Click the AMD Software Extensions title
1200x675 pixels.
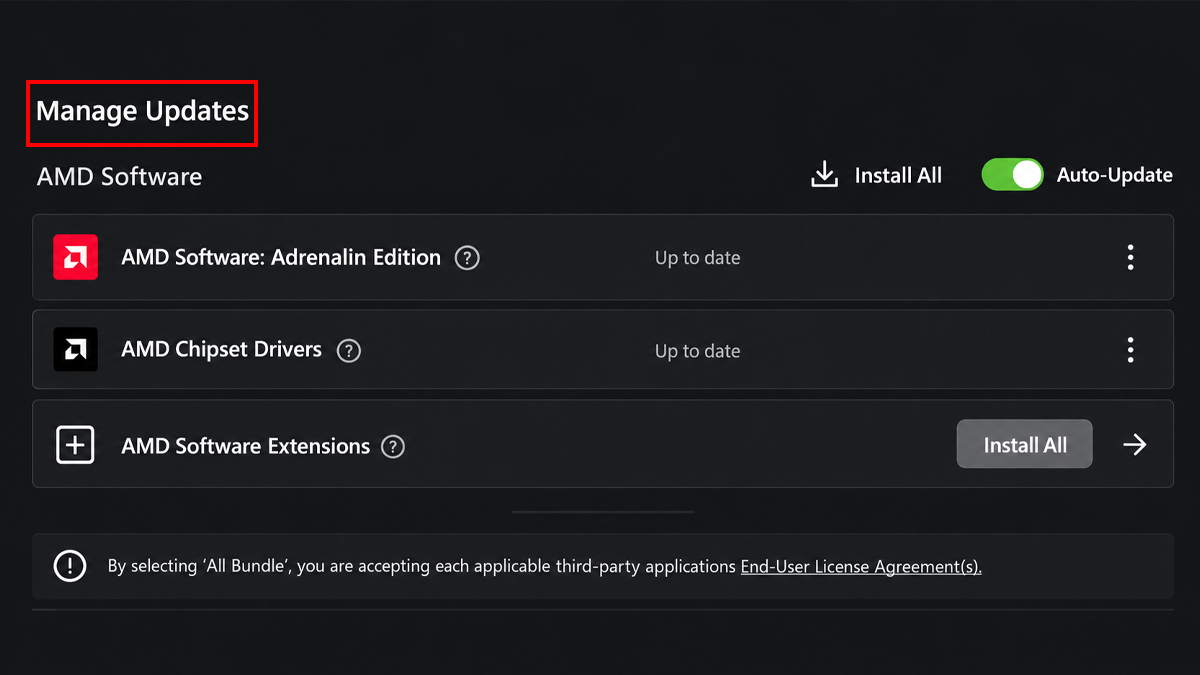click(246, 446)
